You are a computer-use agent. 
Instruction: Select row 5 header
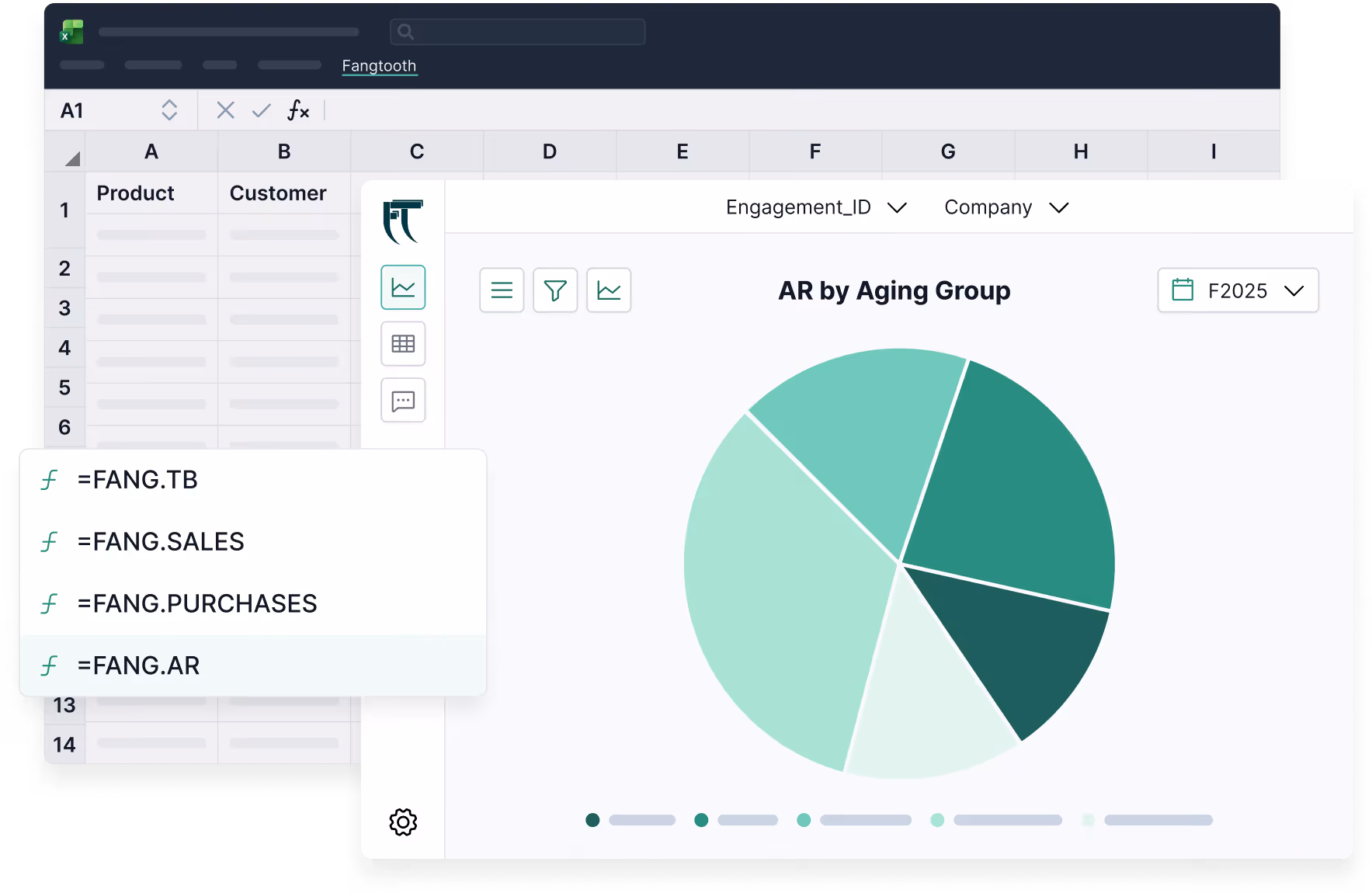(64, 387)
